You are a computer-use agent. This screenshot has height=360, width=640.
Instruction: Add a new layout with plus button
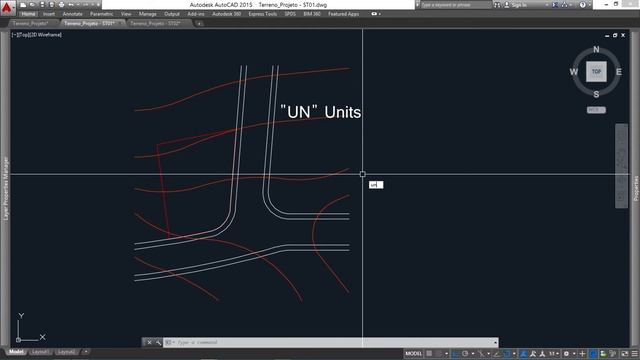pyautogui.click(x=85, y=352)
